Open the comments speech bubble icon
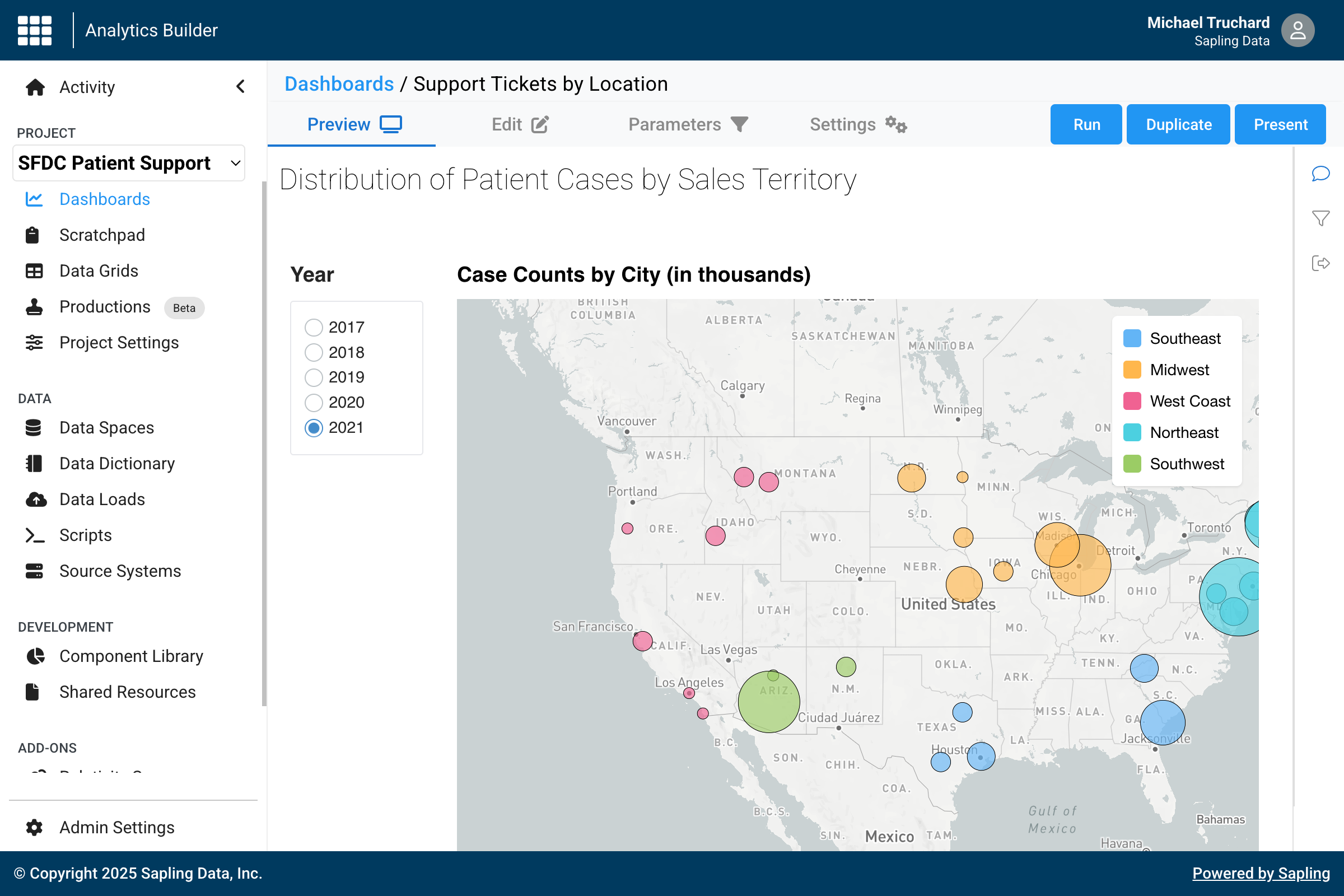The height and width of the screenshot is (896, 1344). pos(1320,173)
